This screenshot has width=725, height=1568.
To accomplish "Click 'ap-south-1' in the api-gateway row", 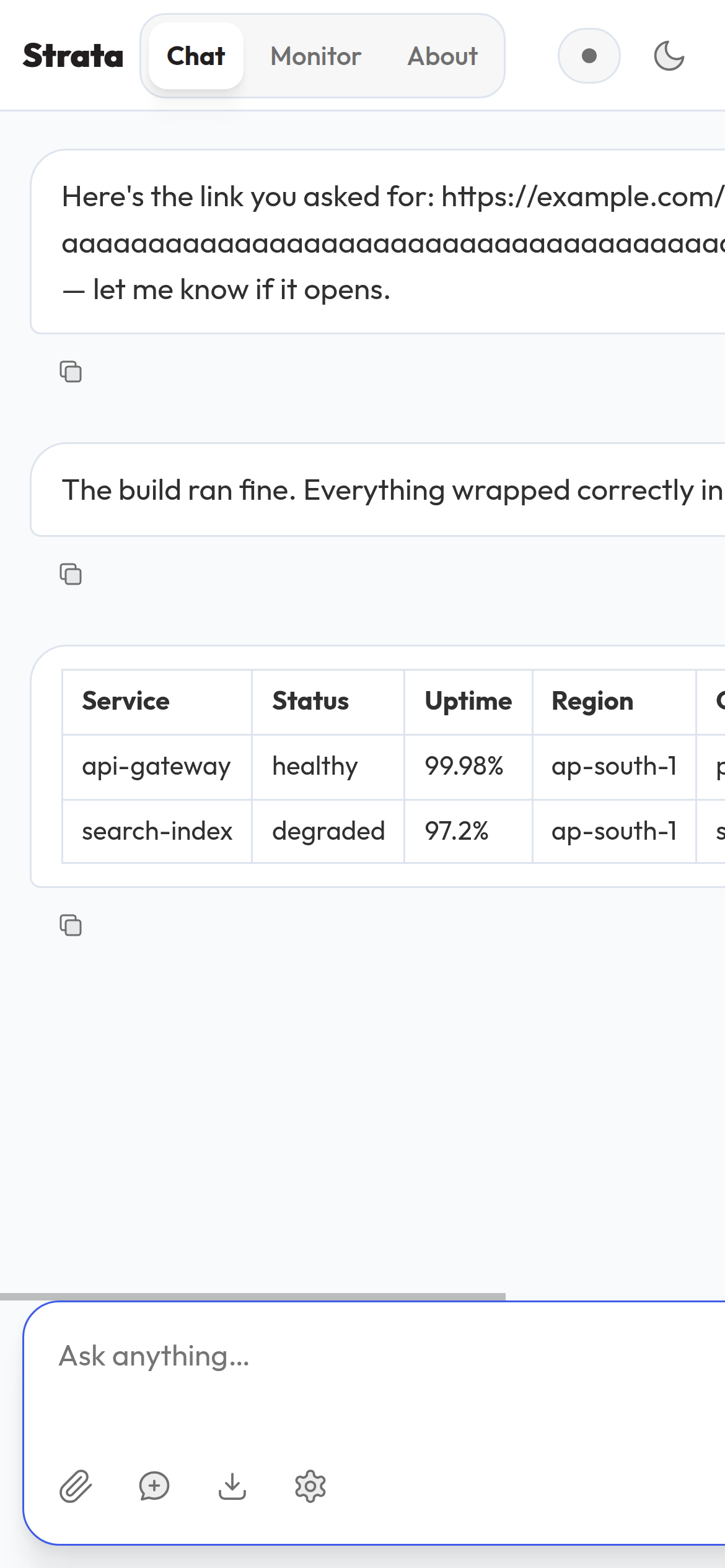I will 614,767.
